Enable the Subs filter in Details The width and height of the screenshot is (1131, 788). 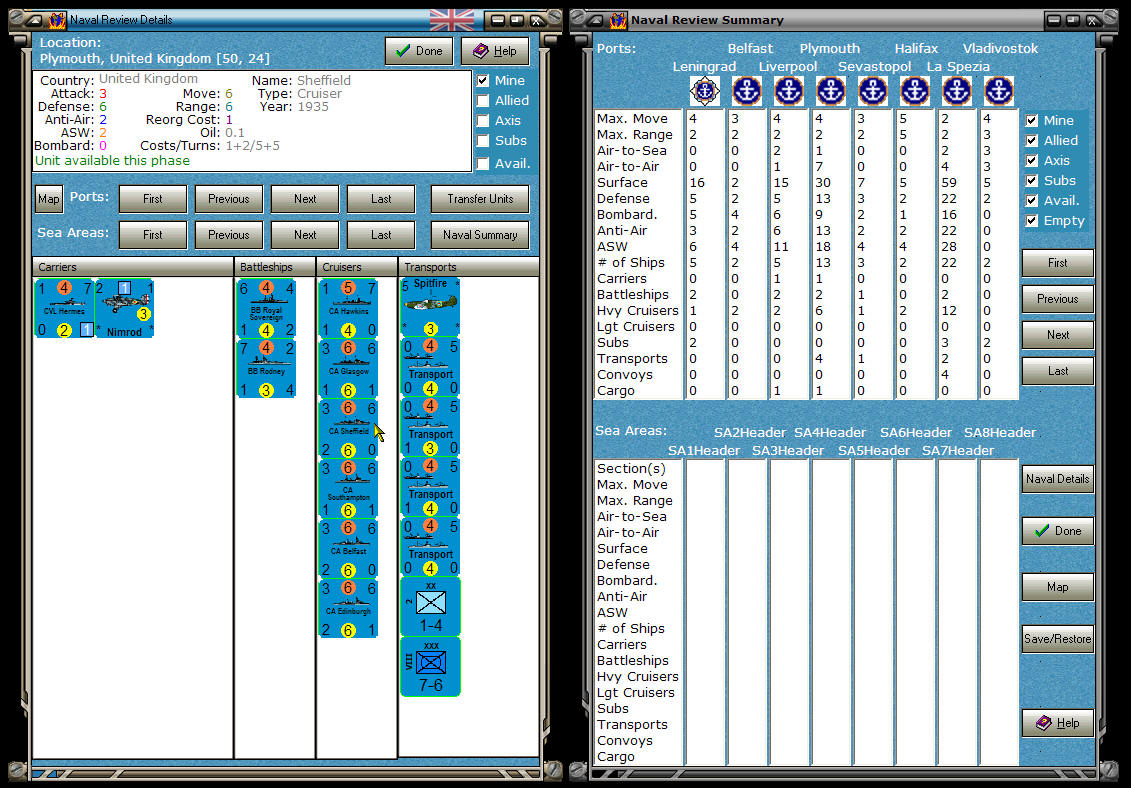coord(483,141)
